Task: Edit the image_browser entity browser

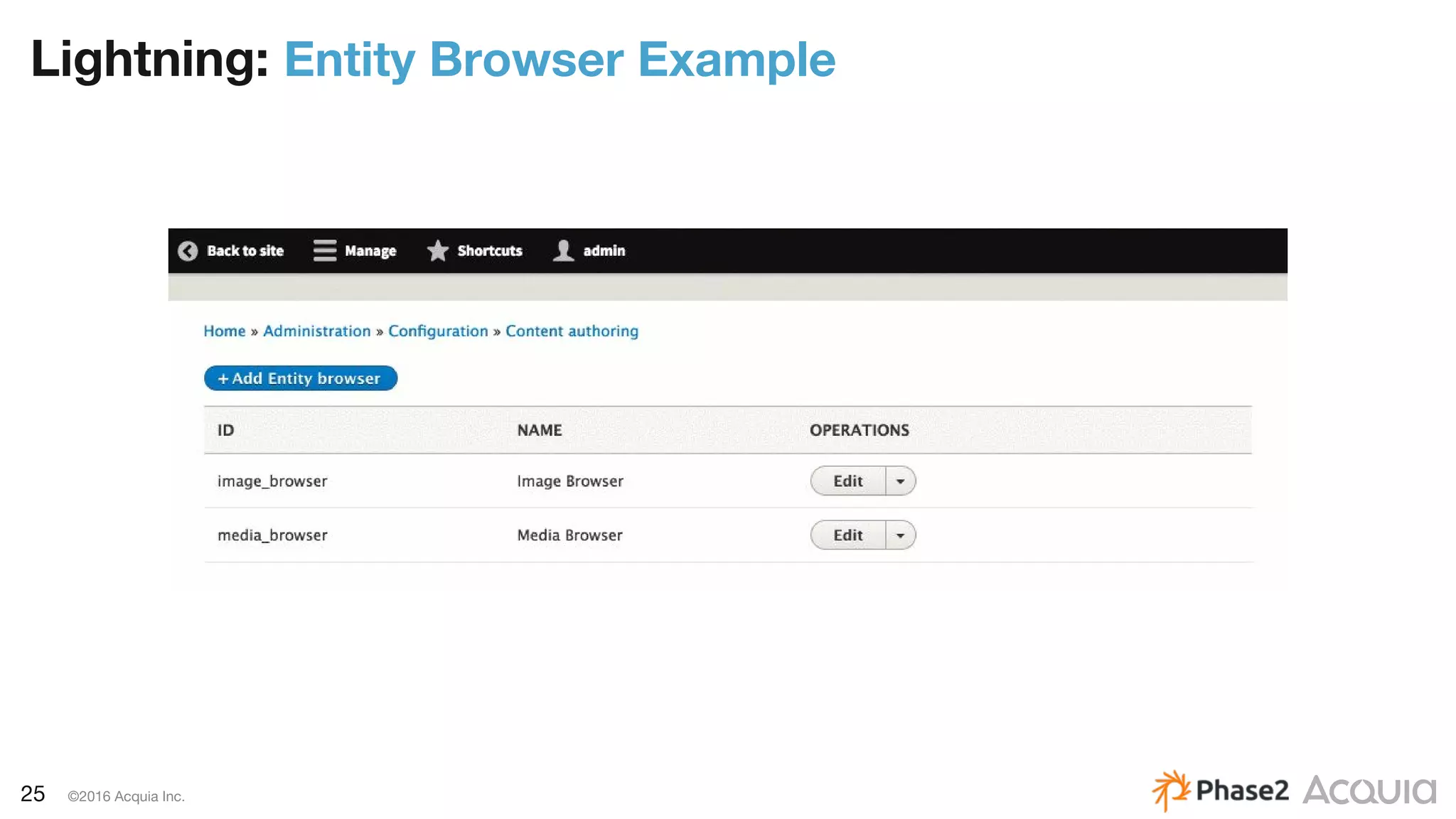Action: point(848,481)
